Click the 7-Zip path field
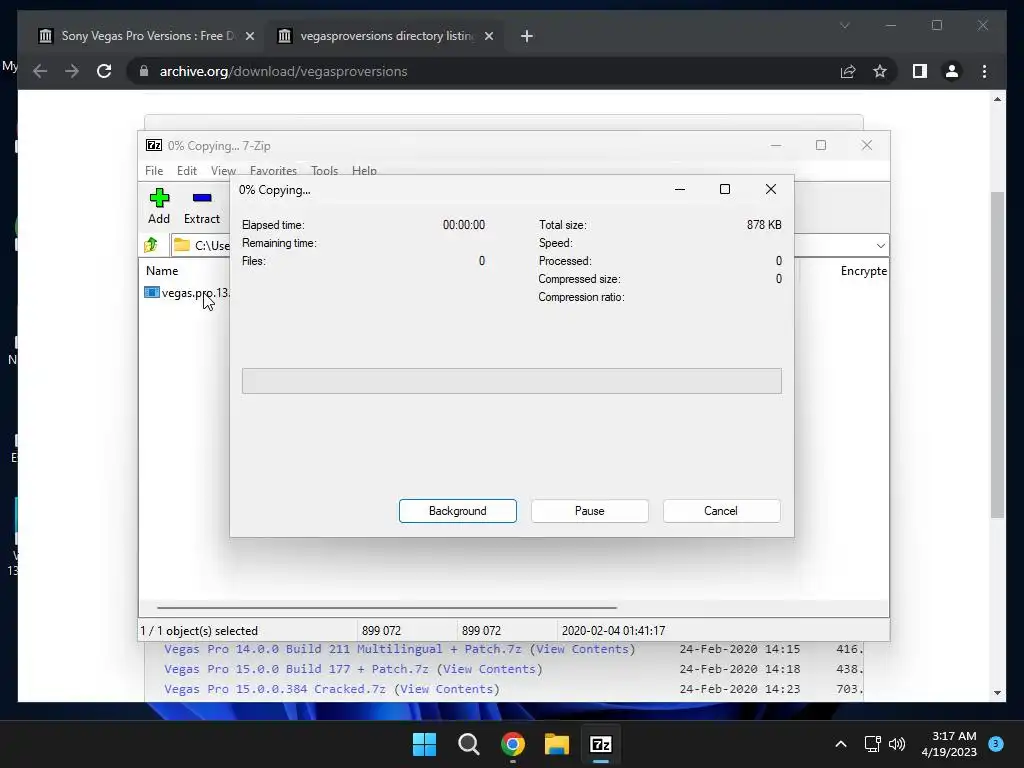Viewport: 1024px width, 768px height. click(200, 246)
